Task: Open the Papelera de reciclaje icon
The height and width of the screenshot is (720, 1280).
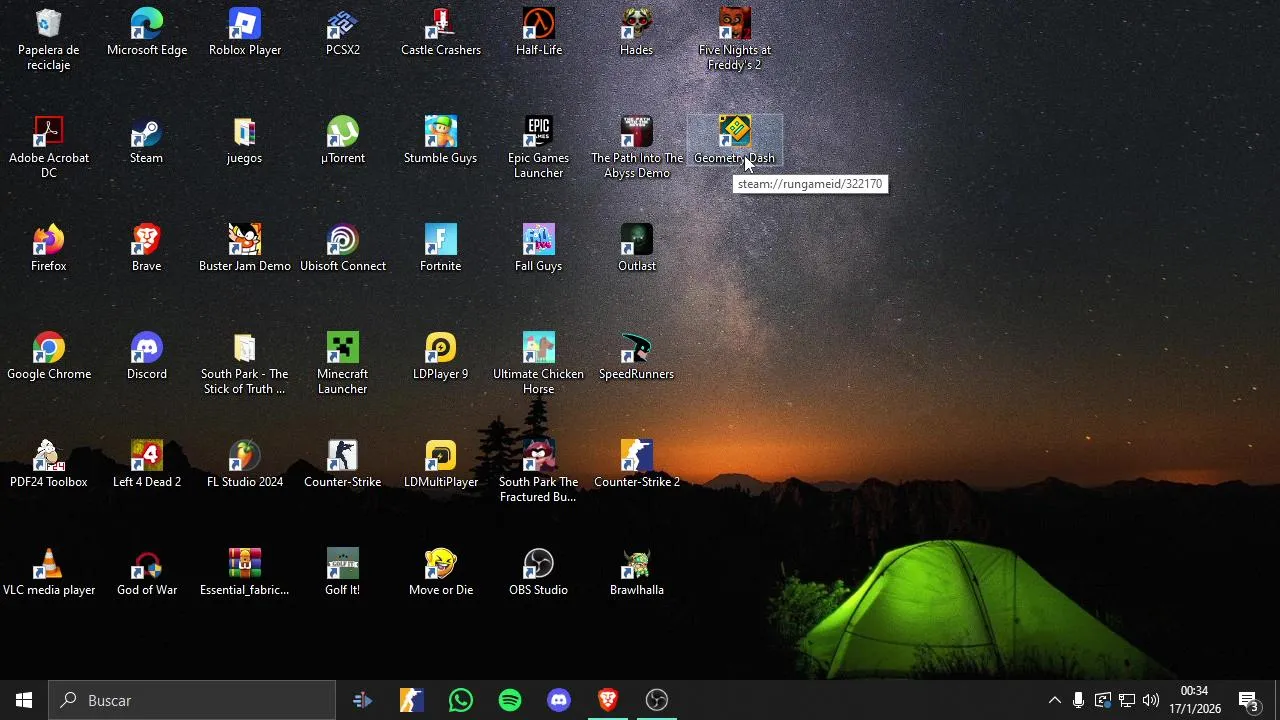Action: click(48, 40)
